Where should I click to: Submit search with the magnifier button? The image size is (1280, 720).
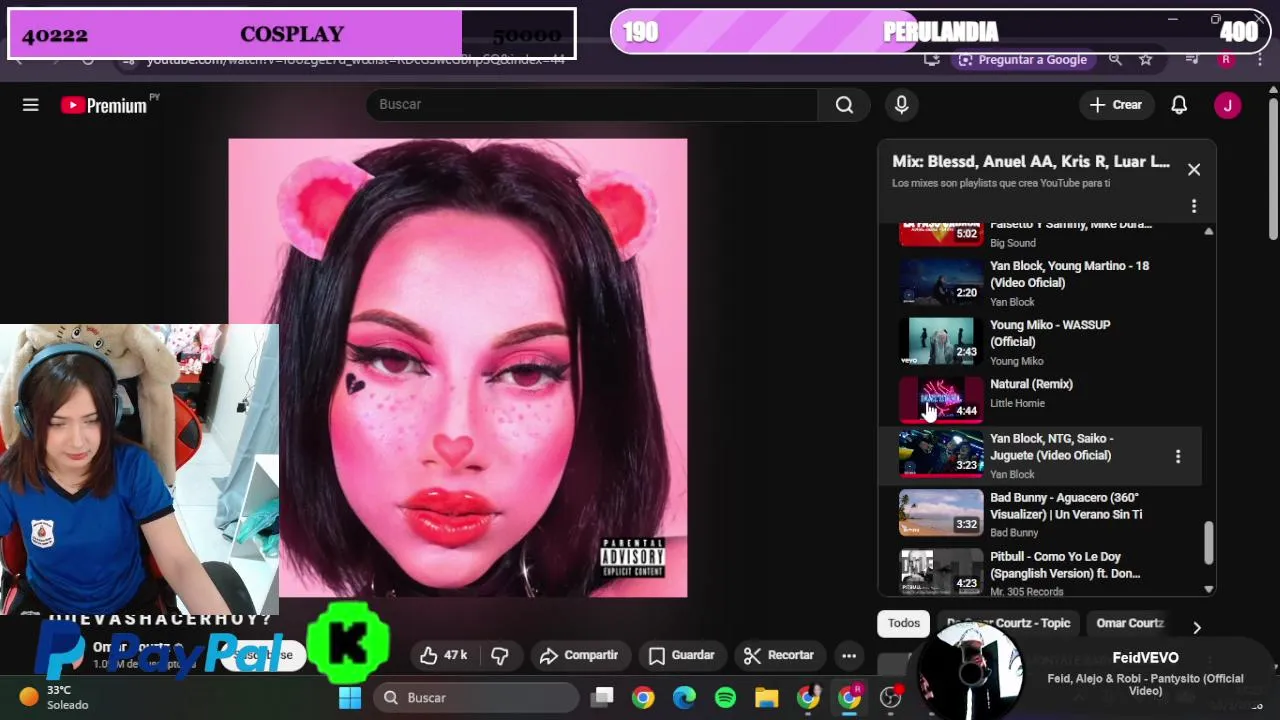[844, 104]
